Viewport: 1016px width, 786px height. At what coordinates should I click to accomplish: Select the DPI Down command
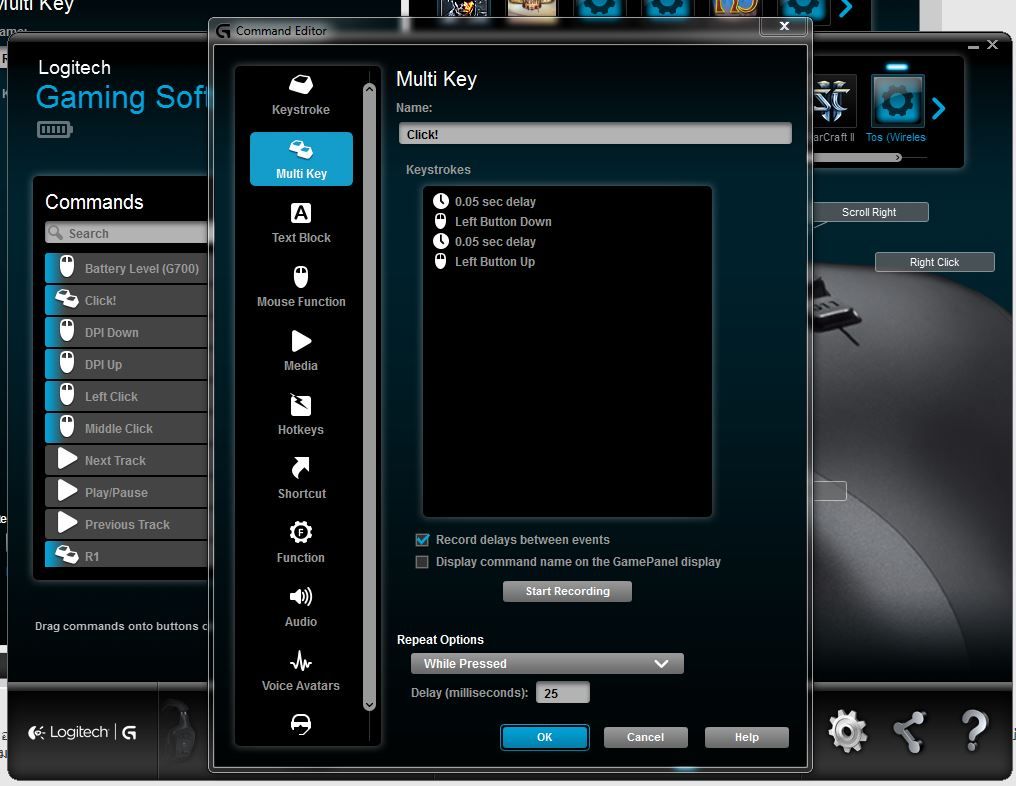(x=126, y=332)
